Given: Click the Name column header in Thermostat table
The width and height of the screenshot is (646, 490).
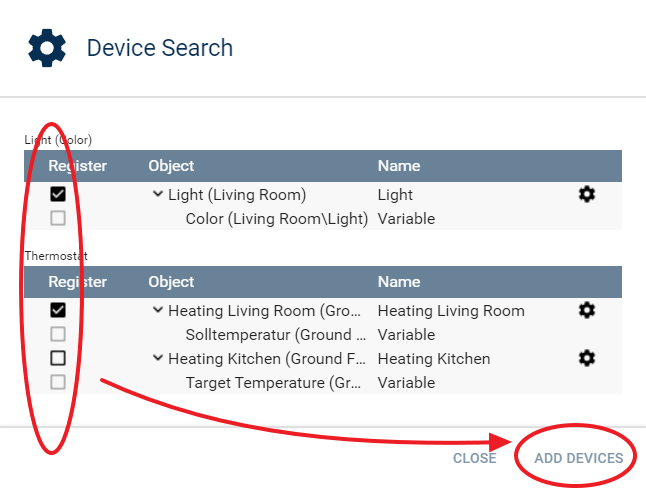Looking at the screenshot, I should pos(399,282).
